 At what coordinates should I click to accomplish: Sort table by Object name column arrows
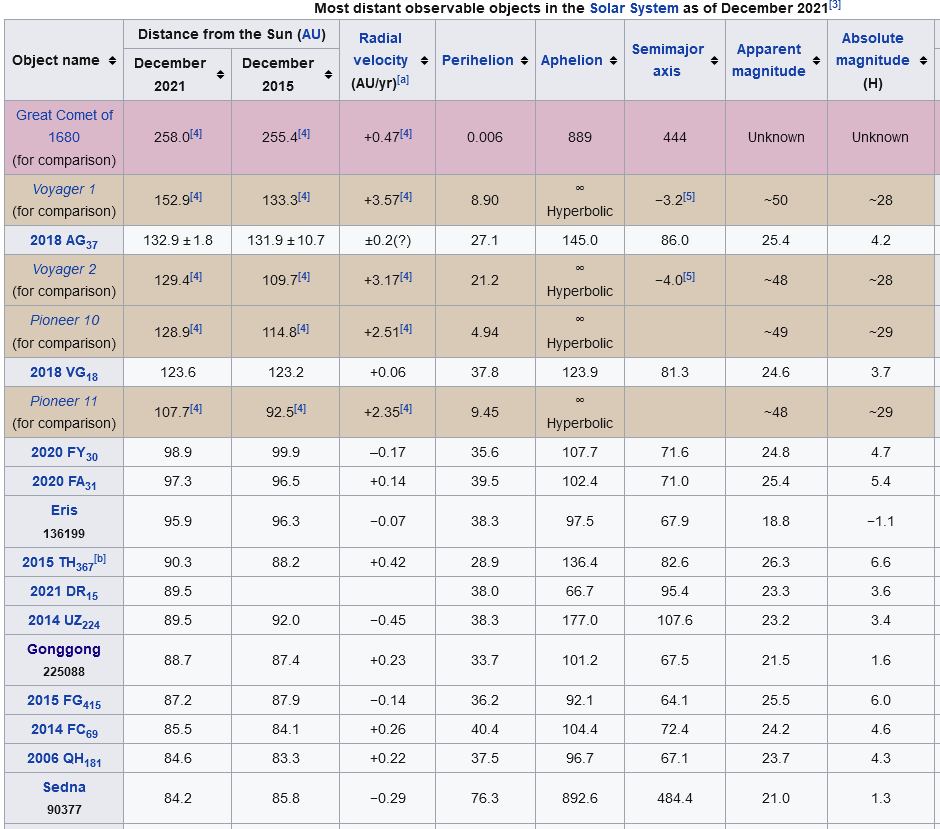112,61
